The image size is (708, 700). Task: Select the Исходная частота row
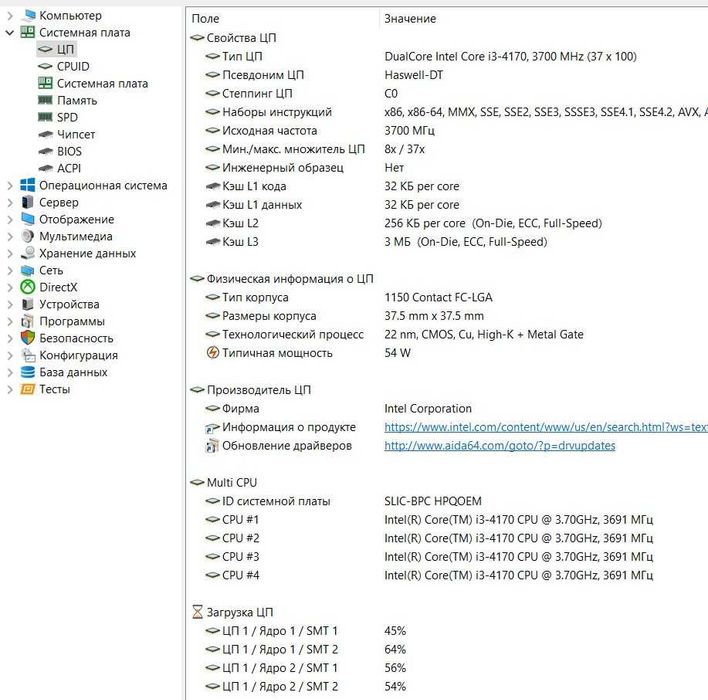(x=449, y=131)
